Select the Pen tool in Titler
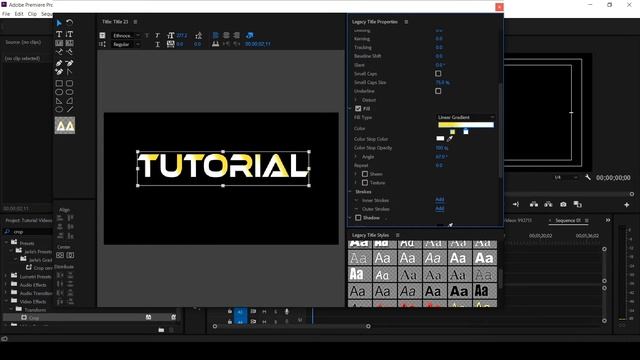This screenshot has width=640, height=360. [59, 63]
